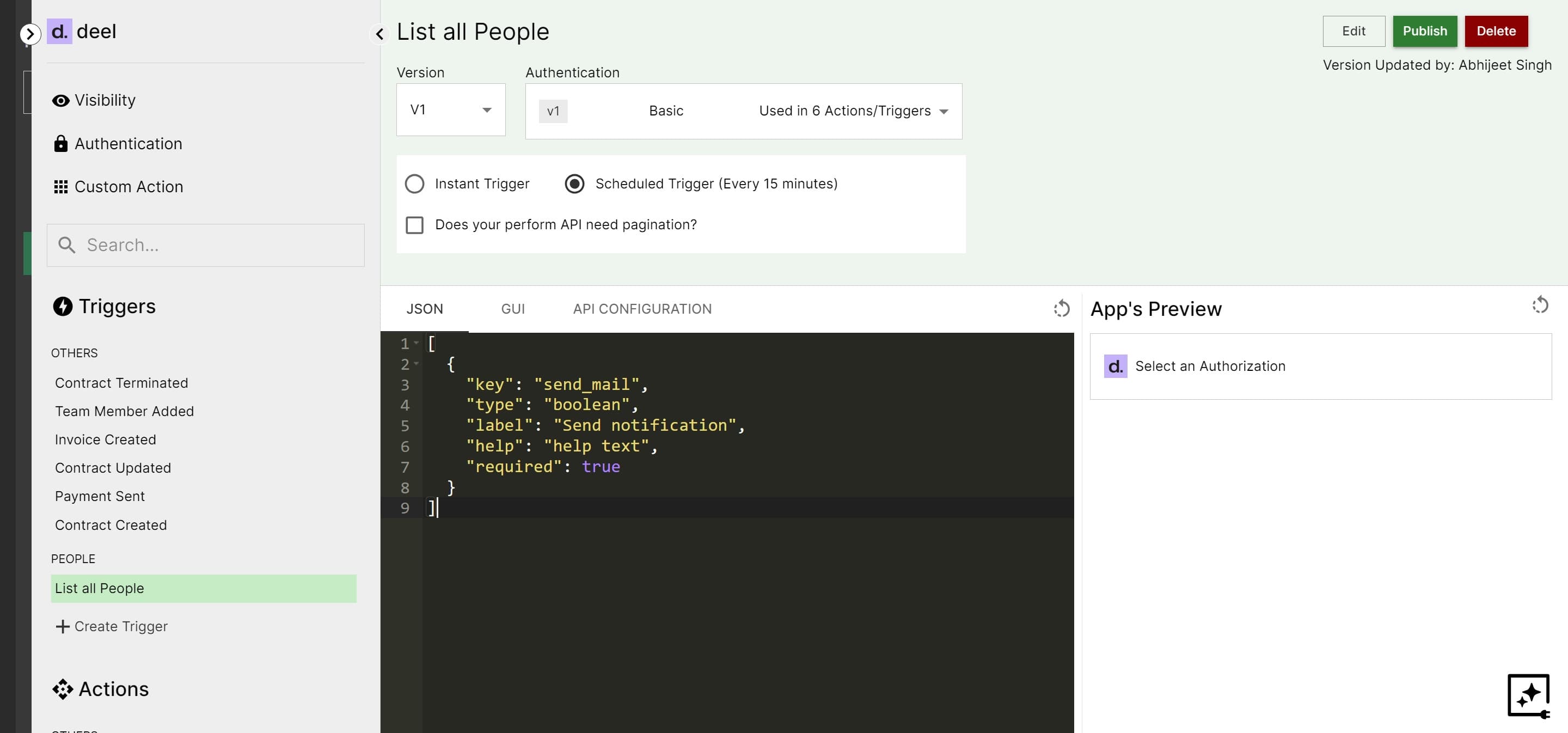Click the plus icon beside Create Trigger
The image size is (1568, 733).
tap(62, 626)
